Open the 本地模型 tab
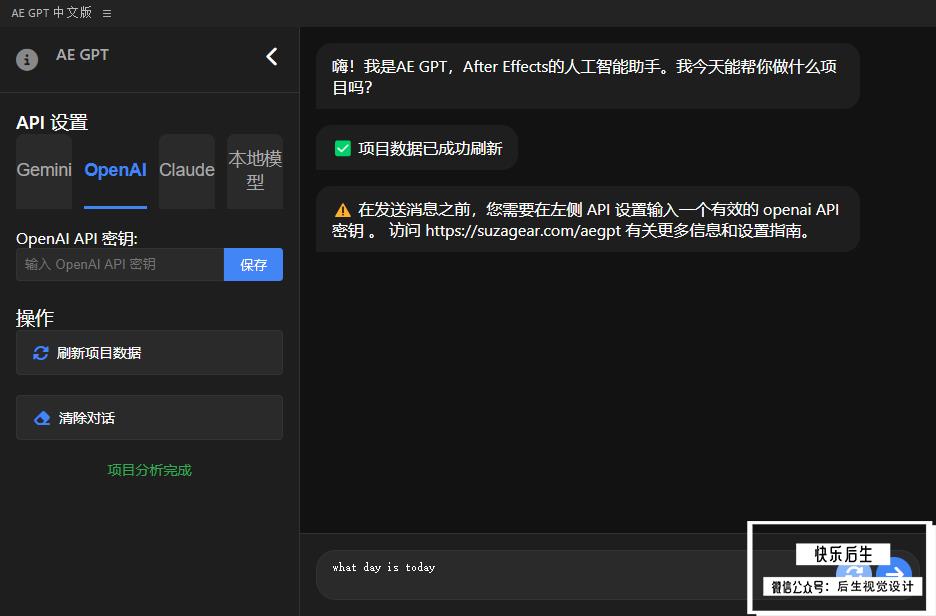This screenshot has height=616, width=936. click(x=255, y=171)
